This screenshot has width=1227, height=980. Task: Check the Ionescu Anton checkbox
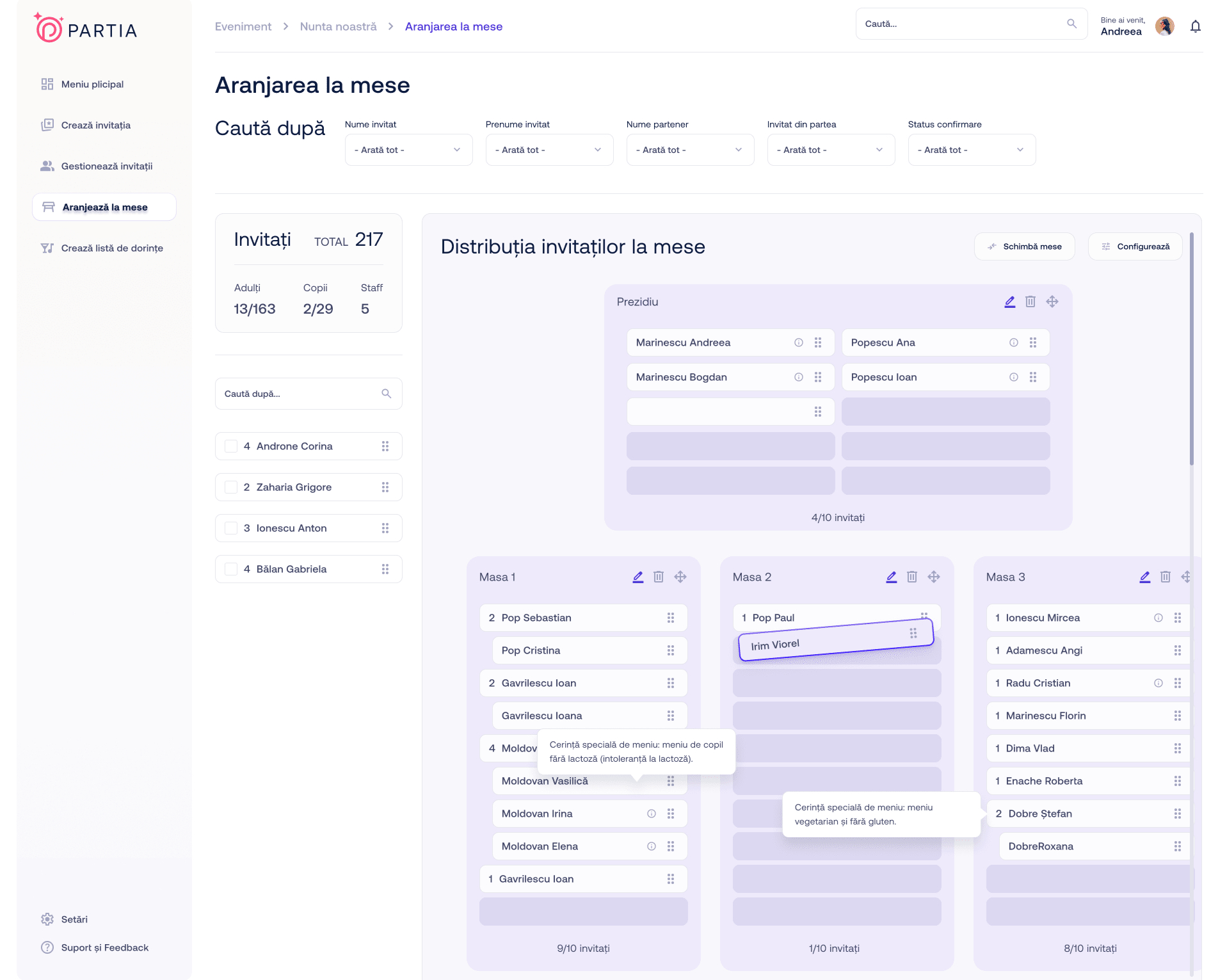231,528
